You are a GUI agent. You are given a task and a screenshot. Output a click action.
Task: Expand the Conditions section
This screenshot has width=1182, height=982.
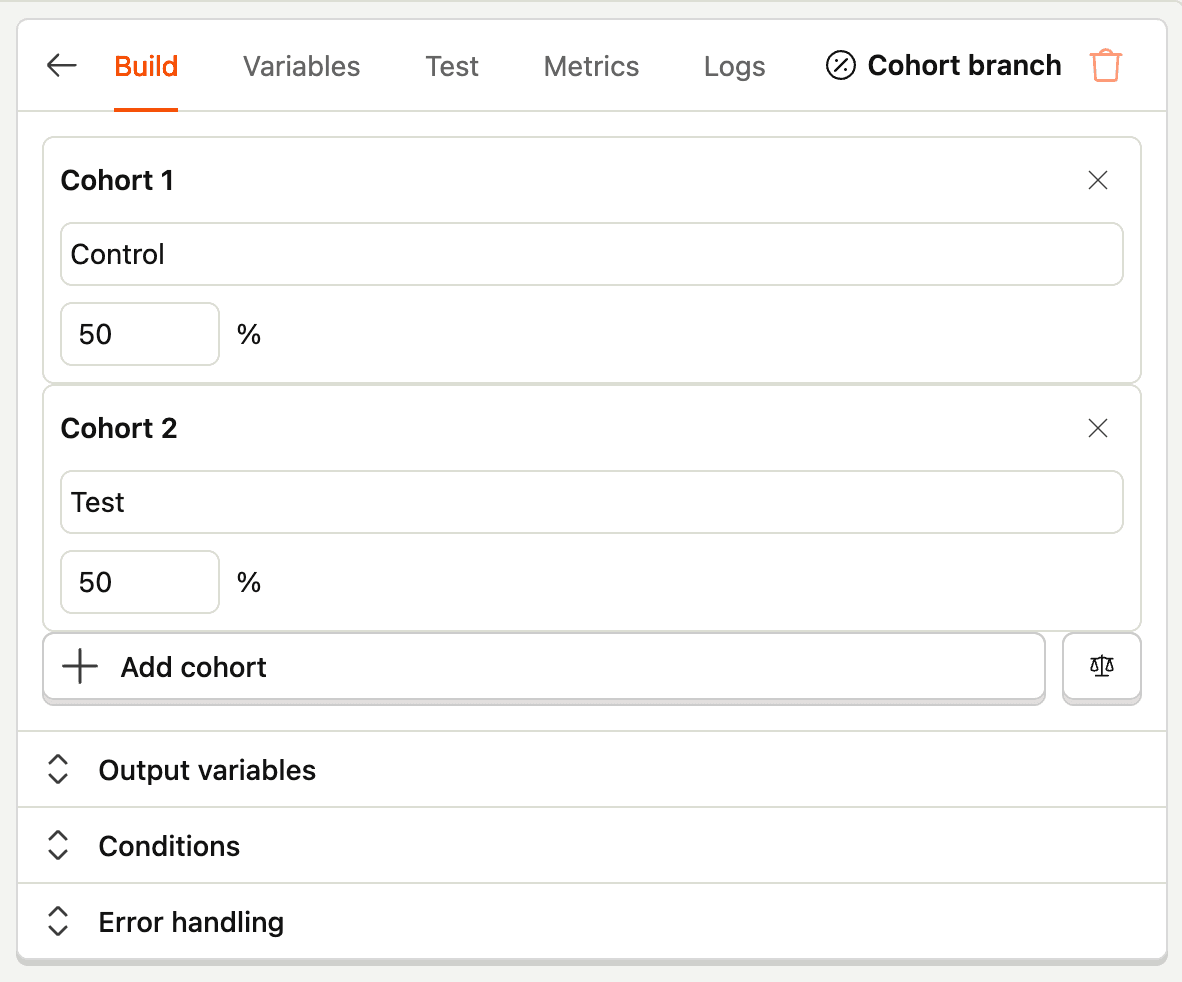(x=169, y=846)
